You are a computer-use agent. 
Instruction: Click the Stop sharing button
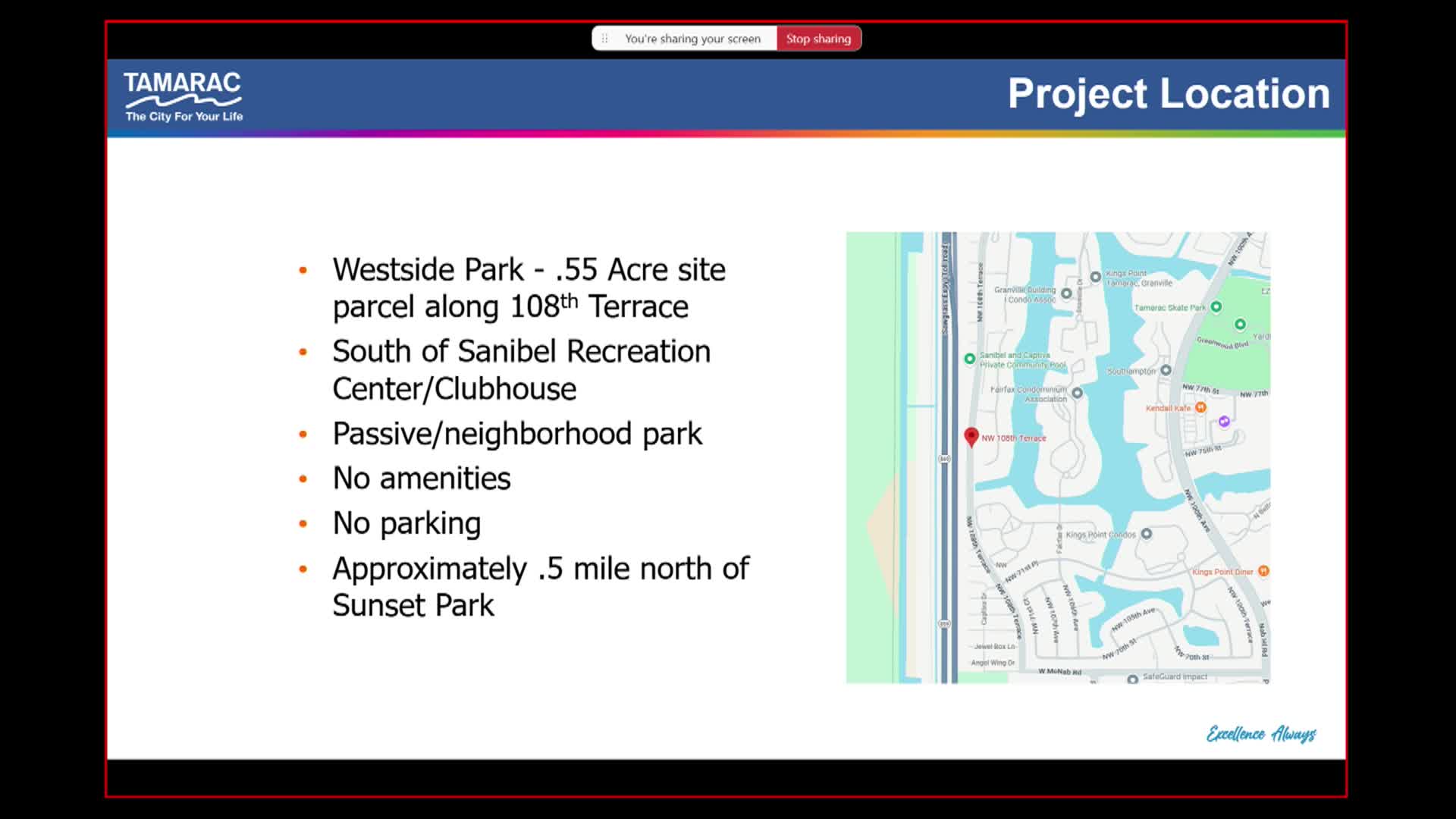point(818,39)
